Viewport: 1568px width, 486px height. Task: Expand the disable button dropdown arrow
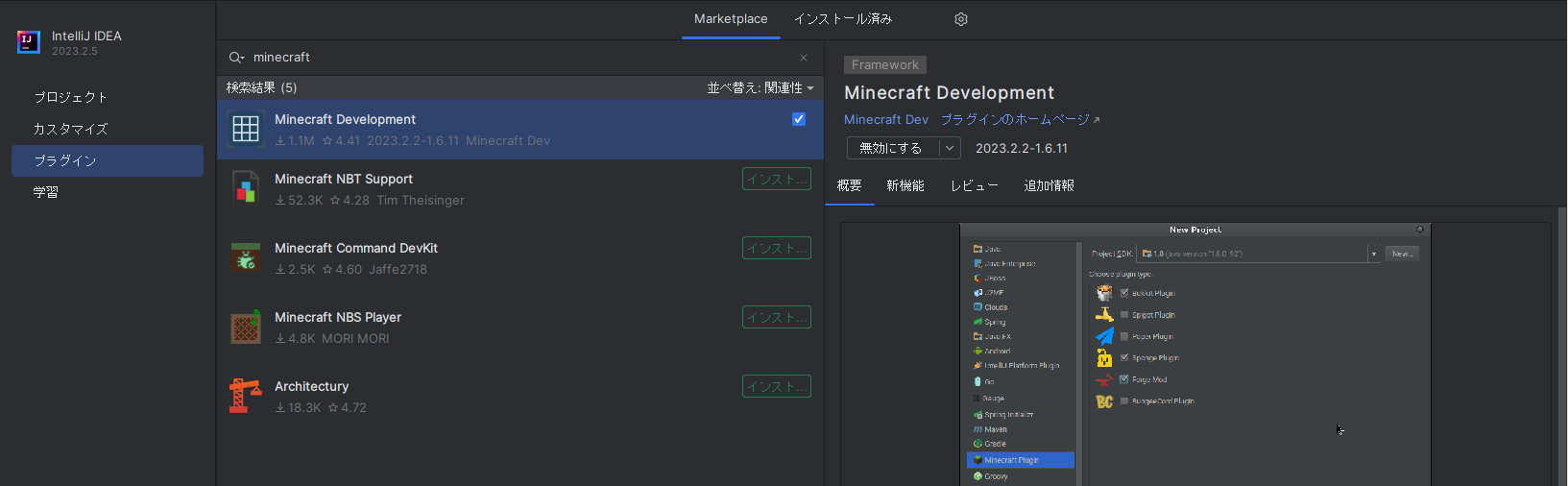(950, 148)
